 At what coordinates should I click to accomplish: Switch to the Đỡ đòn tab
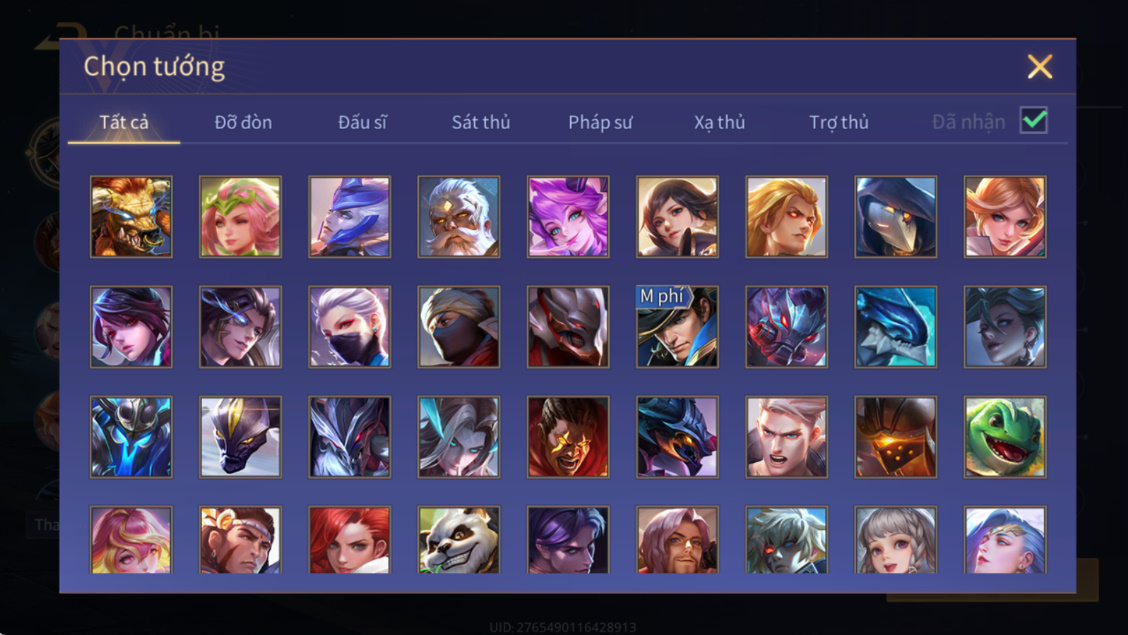click(x=243, y=122)
